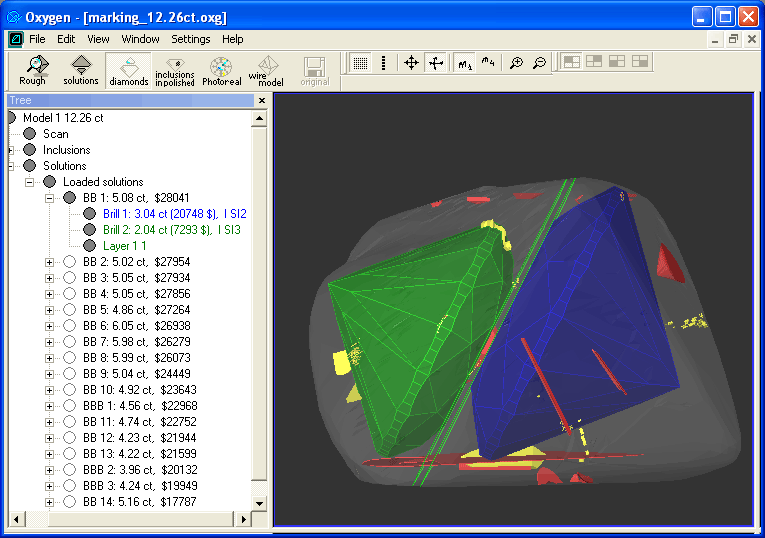
Task: Show inclusions in polished icon
Action: [175, 69]
